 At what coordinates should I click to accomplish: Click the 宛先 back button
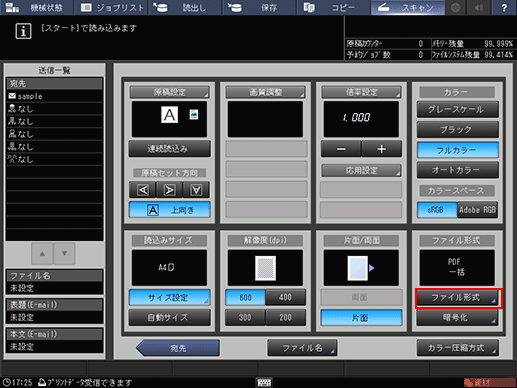click(178, 348)
